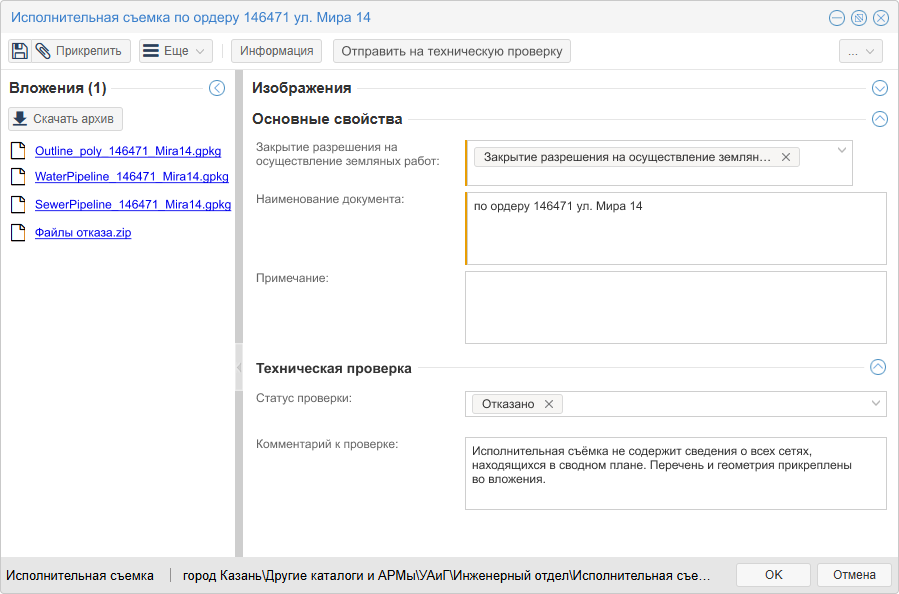Collapse the Основные свойства section

coord(879,119)
